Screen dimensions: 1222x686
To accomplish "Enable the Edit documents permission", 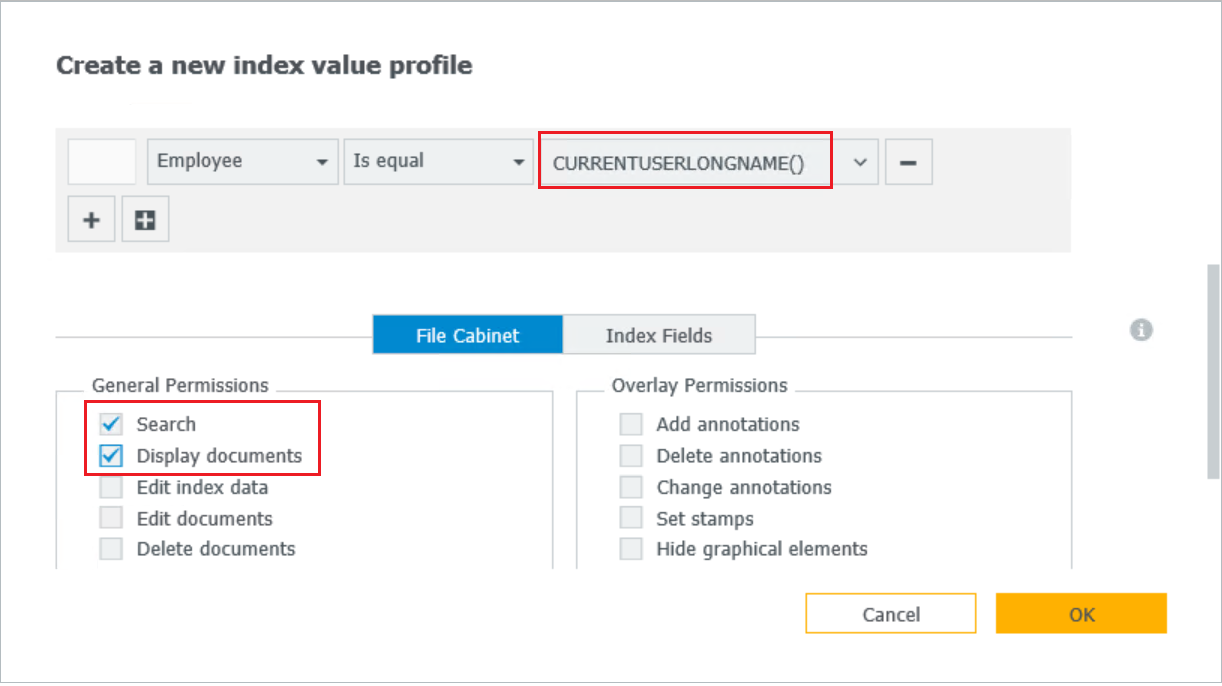I will tap(111, 519).
